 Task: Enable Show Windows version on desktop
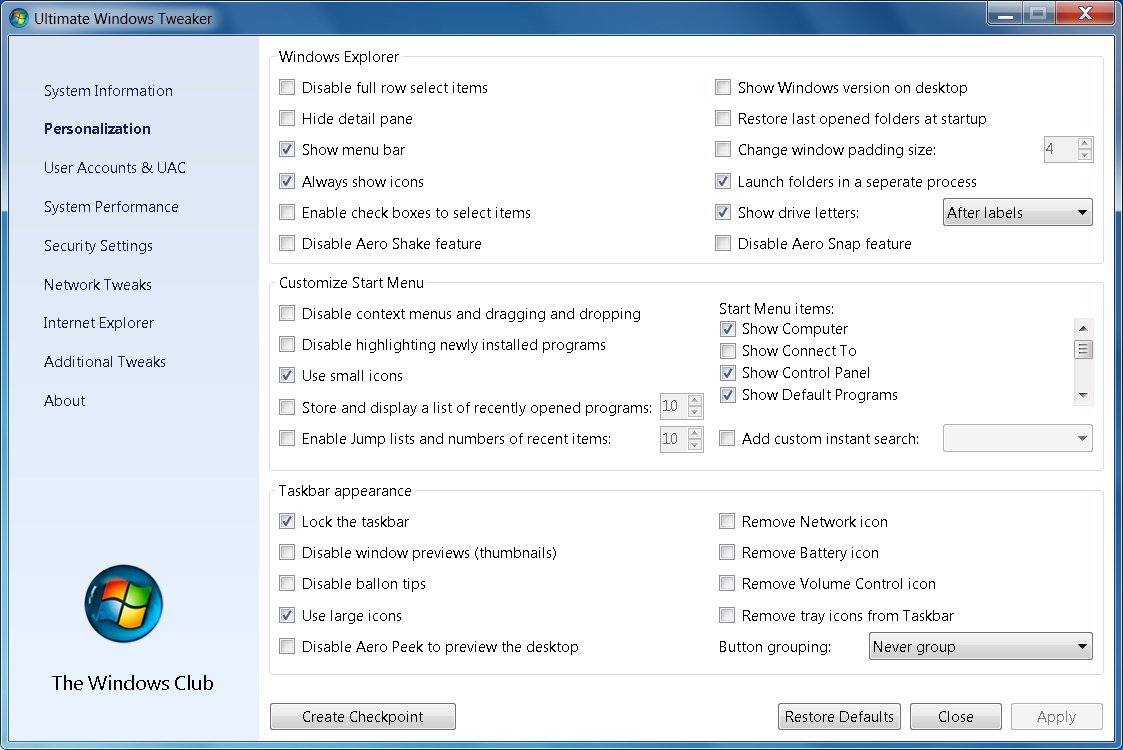(x=723, y=87)
